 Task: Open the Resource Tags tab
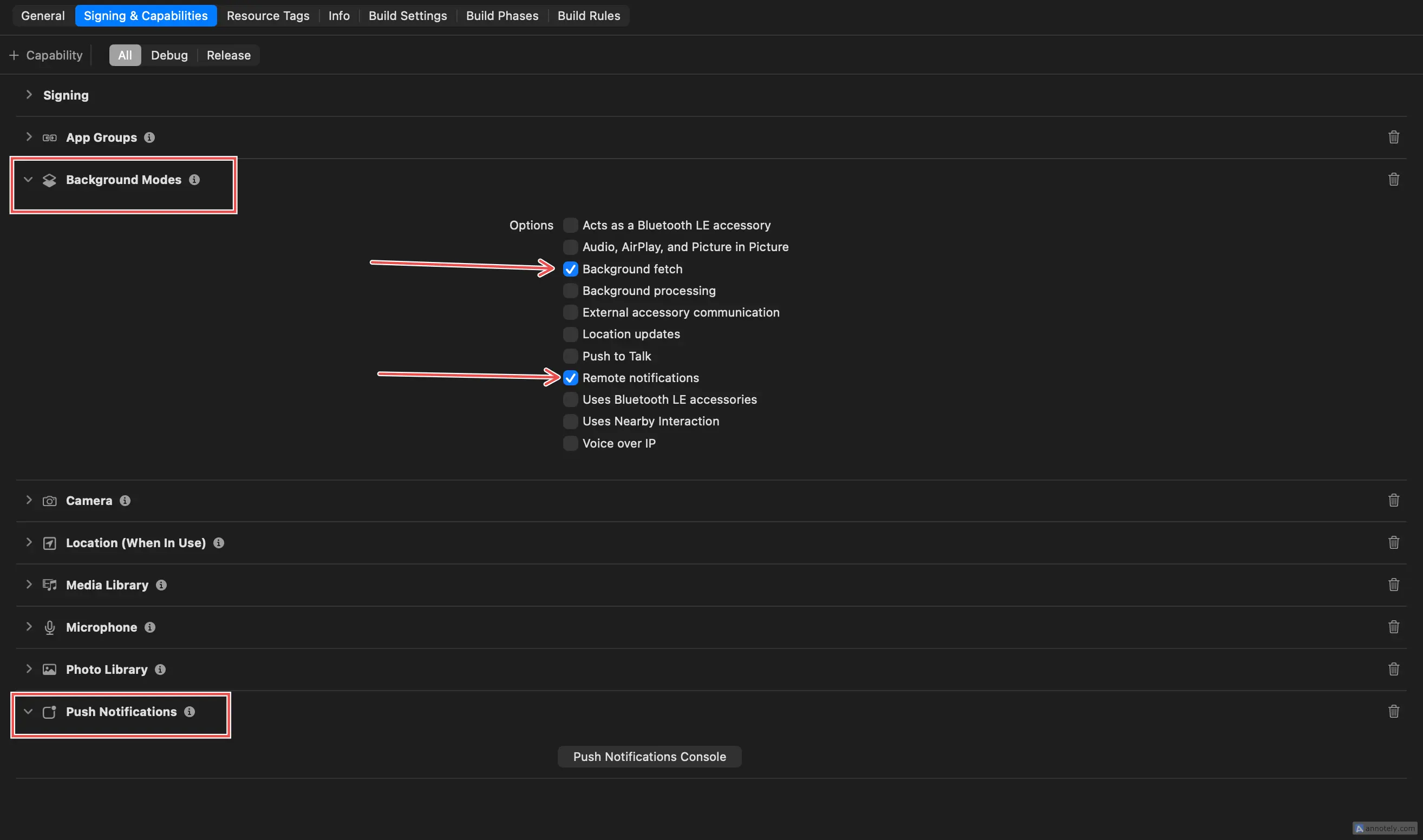point(268,15)
